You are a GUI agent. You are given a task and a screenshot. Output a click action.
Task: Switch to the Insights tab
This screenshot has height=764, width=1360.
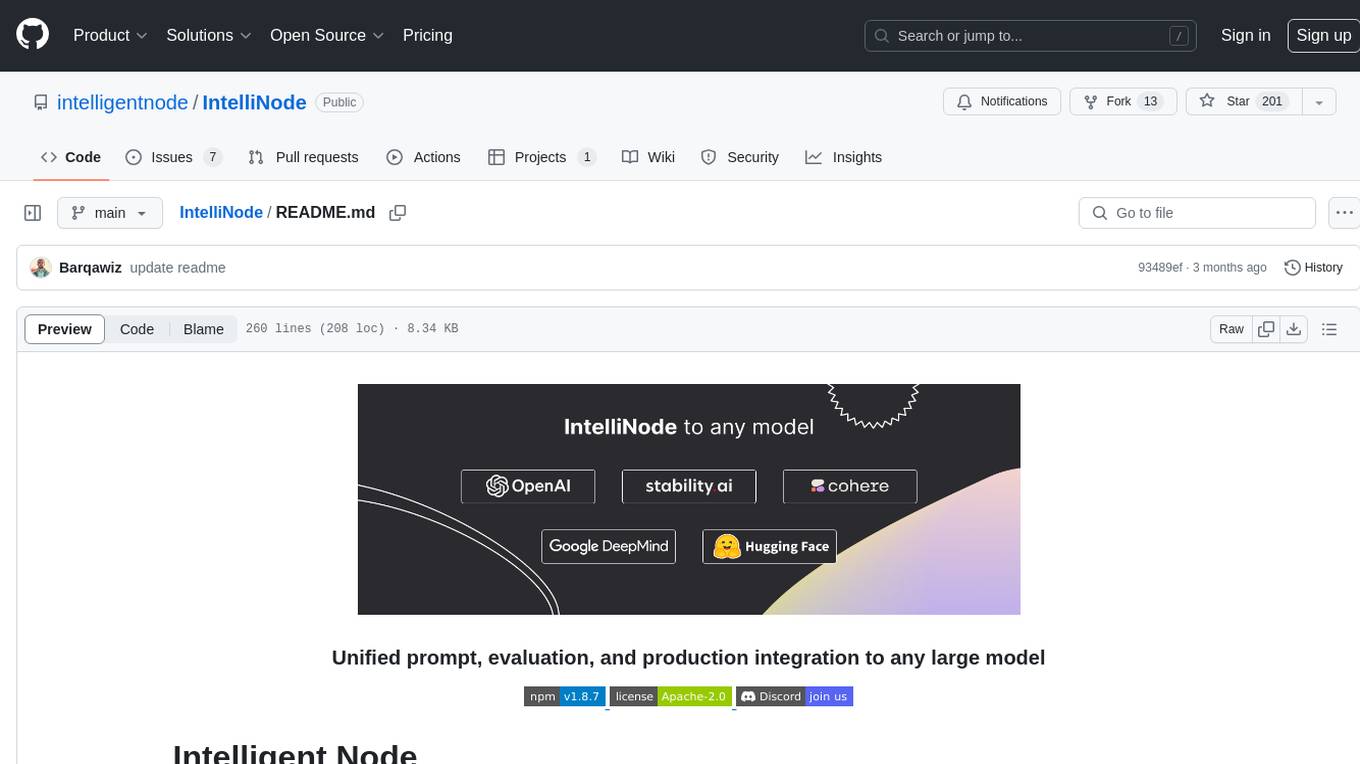pos(844,157)
